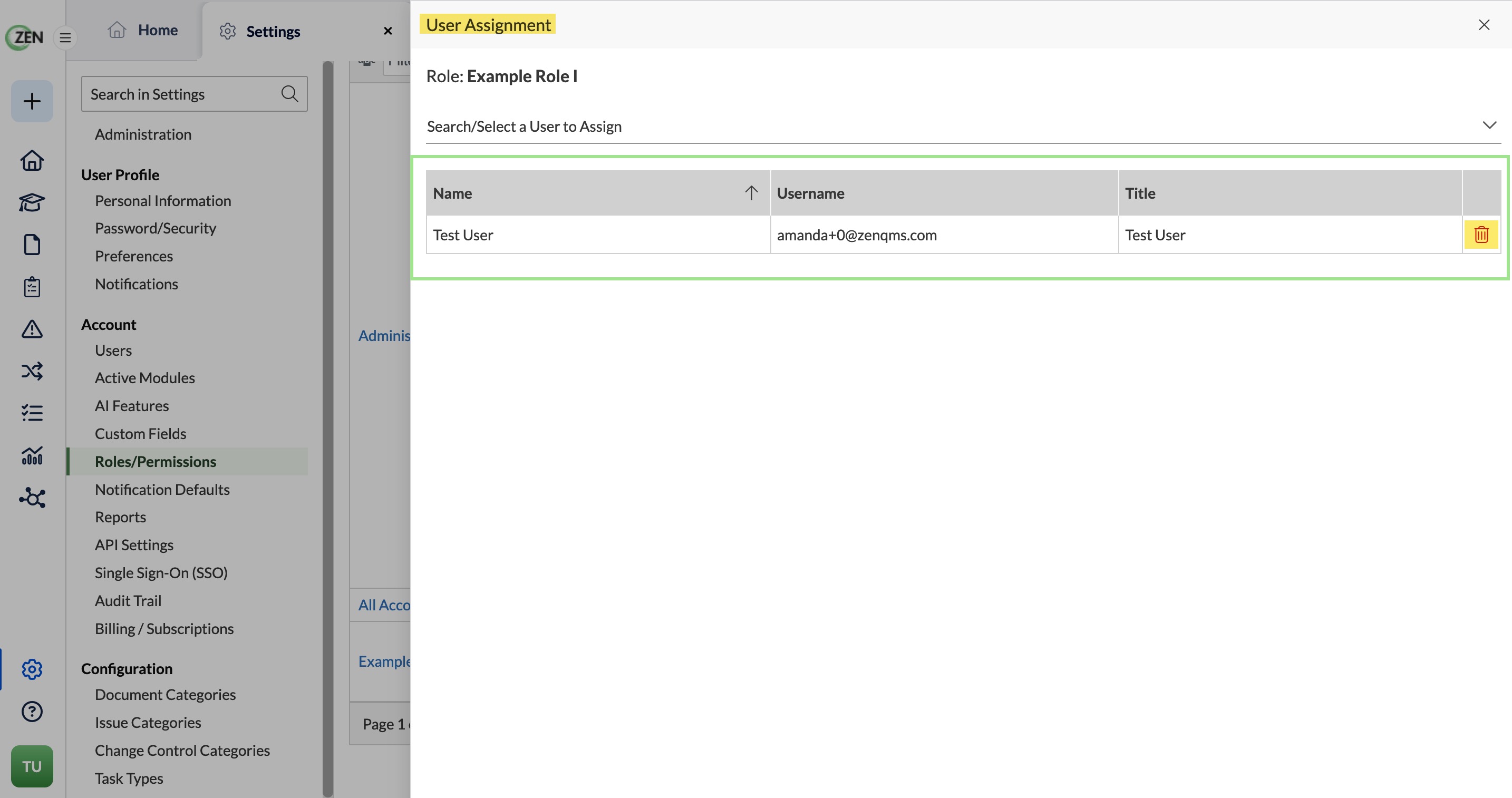The height and width of the screenshot is (798, 1512).
Task: Expand the user assign dropdown chevron
Action: [x=1489, y=125]
